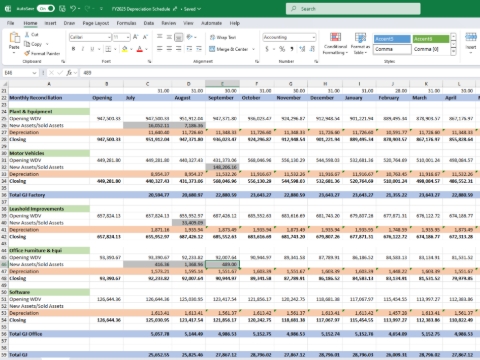Click the Copy button

pos(33,44)
